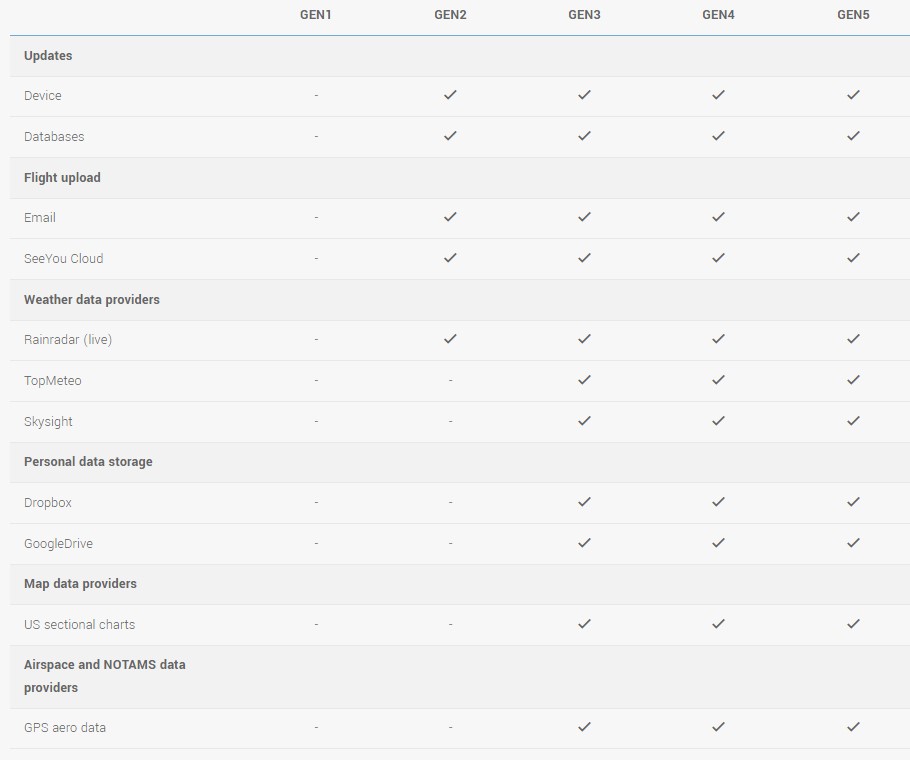Click the Personal data storage heading
Viewport: 910px width, 760px height.
[x=88, y=462]
